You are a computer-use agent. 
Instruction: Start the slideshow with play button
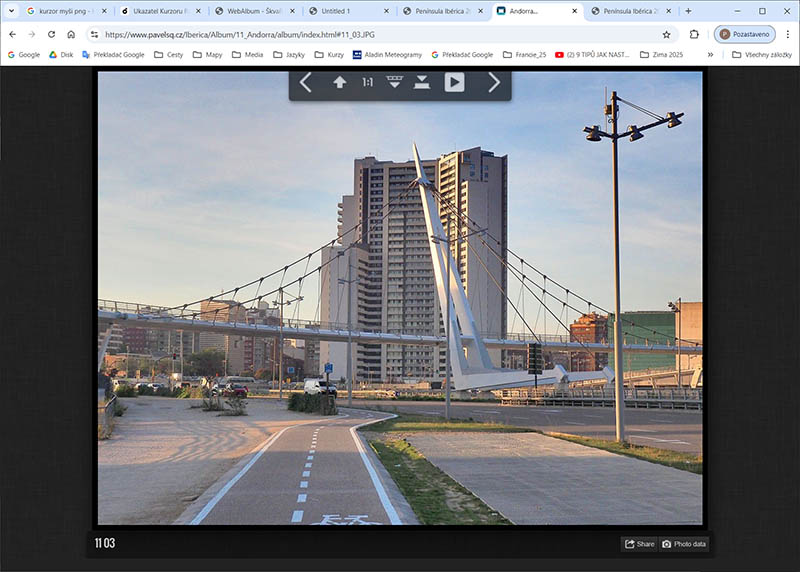pos(454,83)
